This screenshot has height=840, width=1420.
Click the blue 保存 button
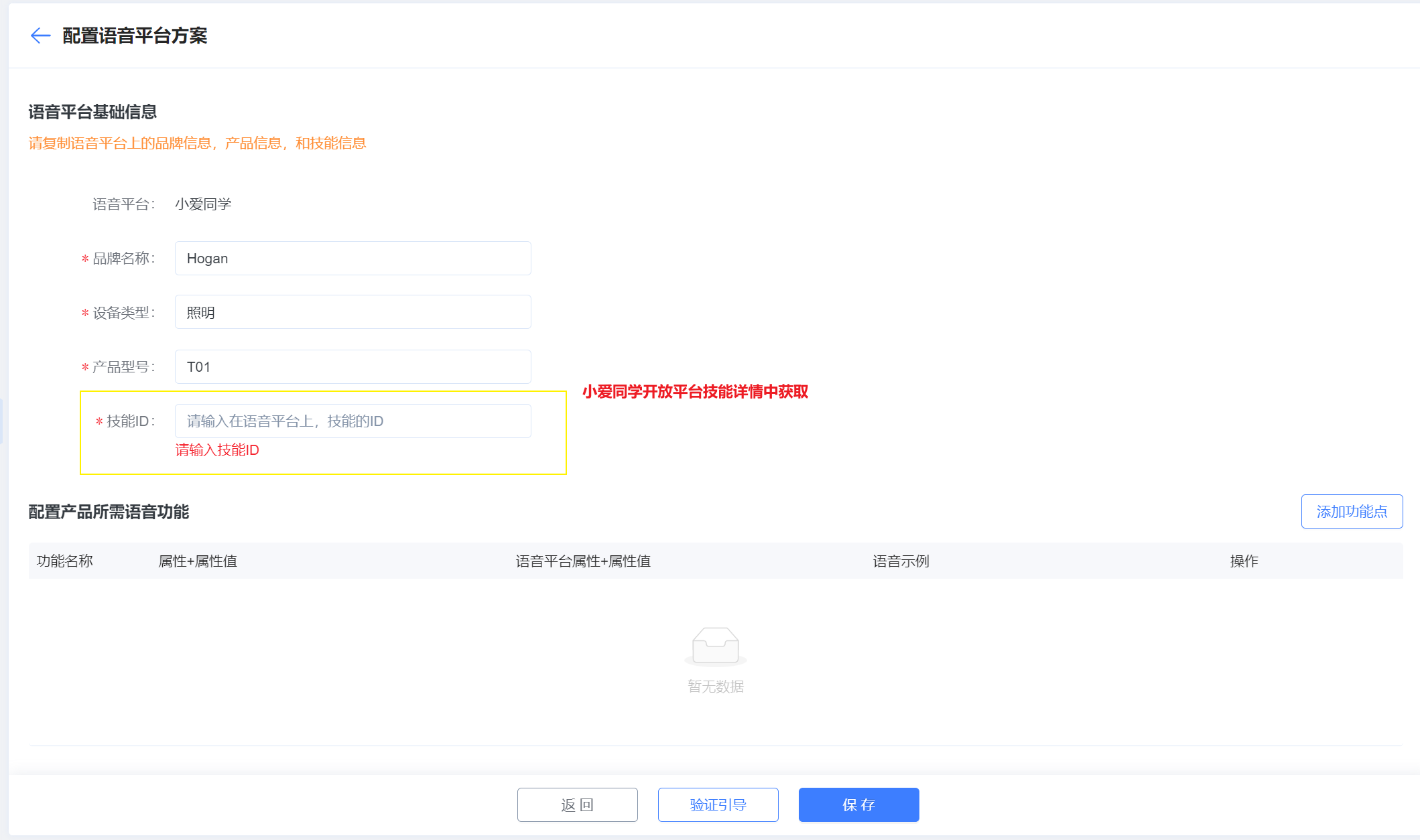859,804
